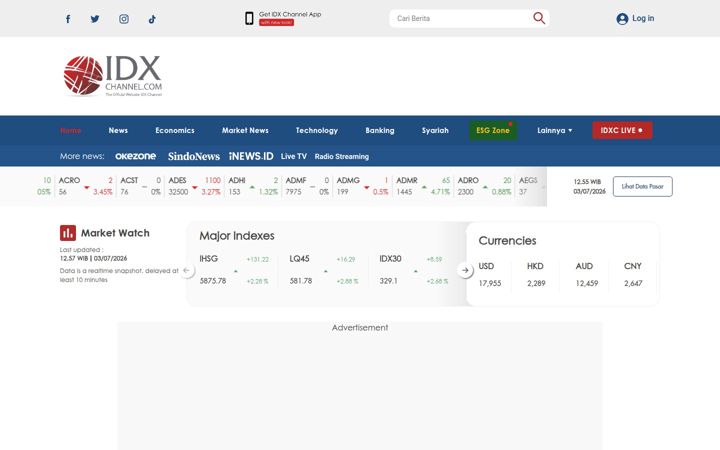The width and height of the screenshot is (720, 450).
Task: Click the red IDXC LIVE button
Action: (x=622, y=130)
